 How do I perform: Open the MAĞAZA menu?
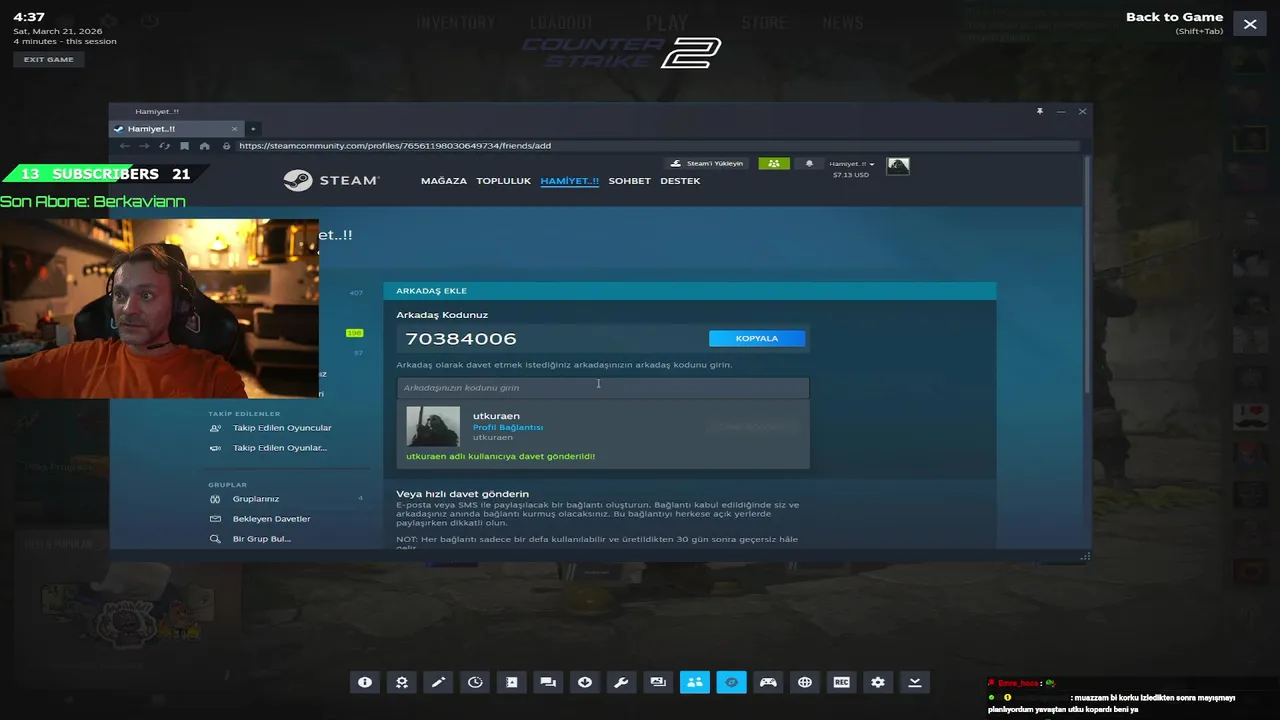444,181
